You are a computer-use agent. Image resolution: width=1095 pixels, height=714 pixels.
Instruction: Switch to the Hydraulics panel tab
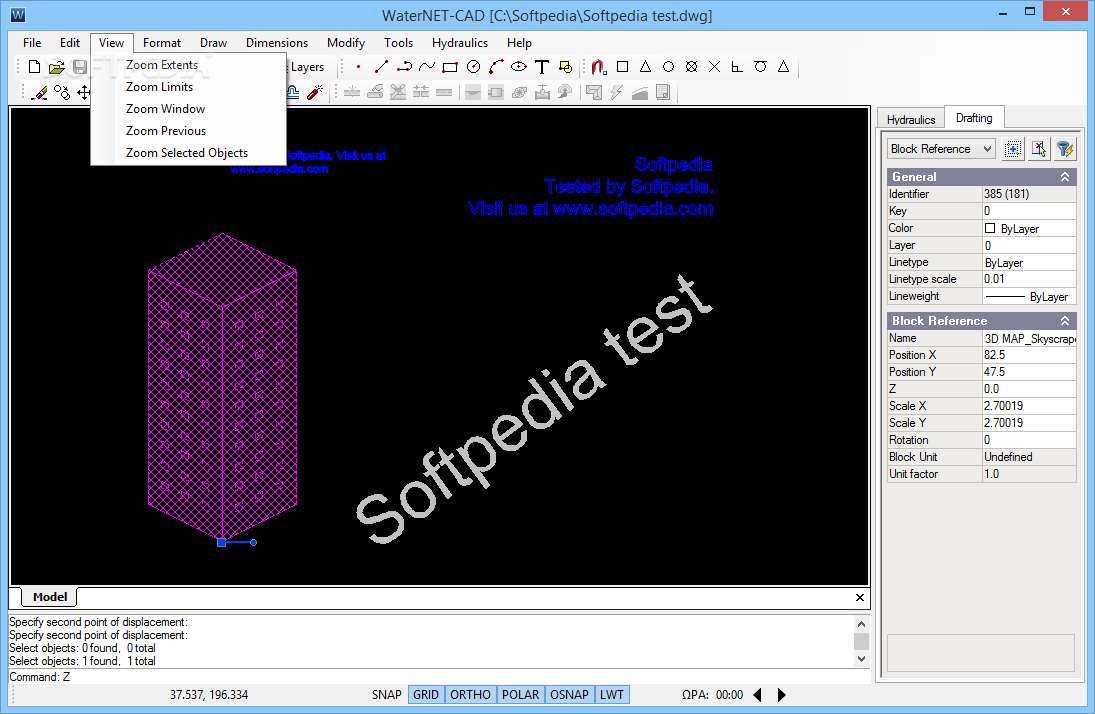click(911, 119)
